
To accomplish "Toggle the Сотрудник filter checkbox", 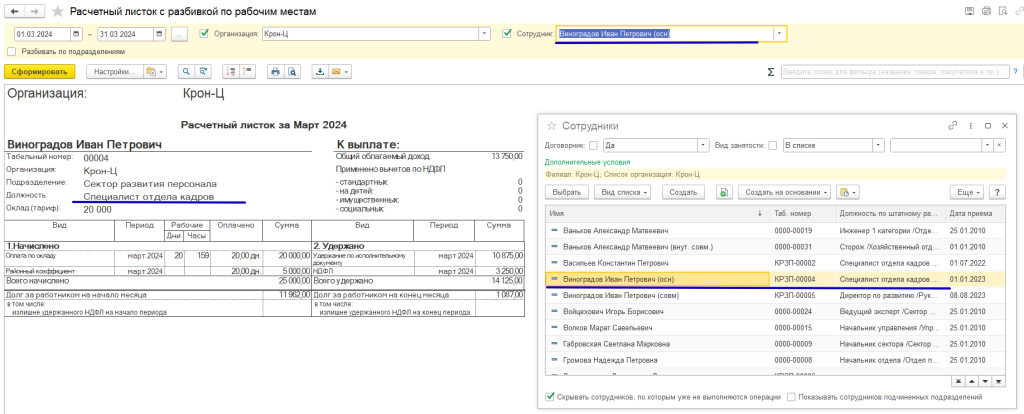I will click(507, 33).
